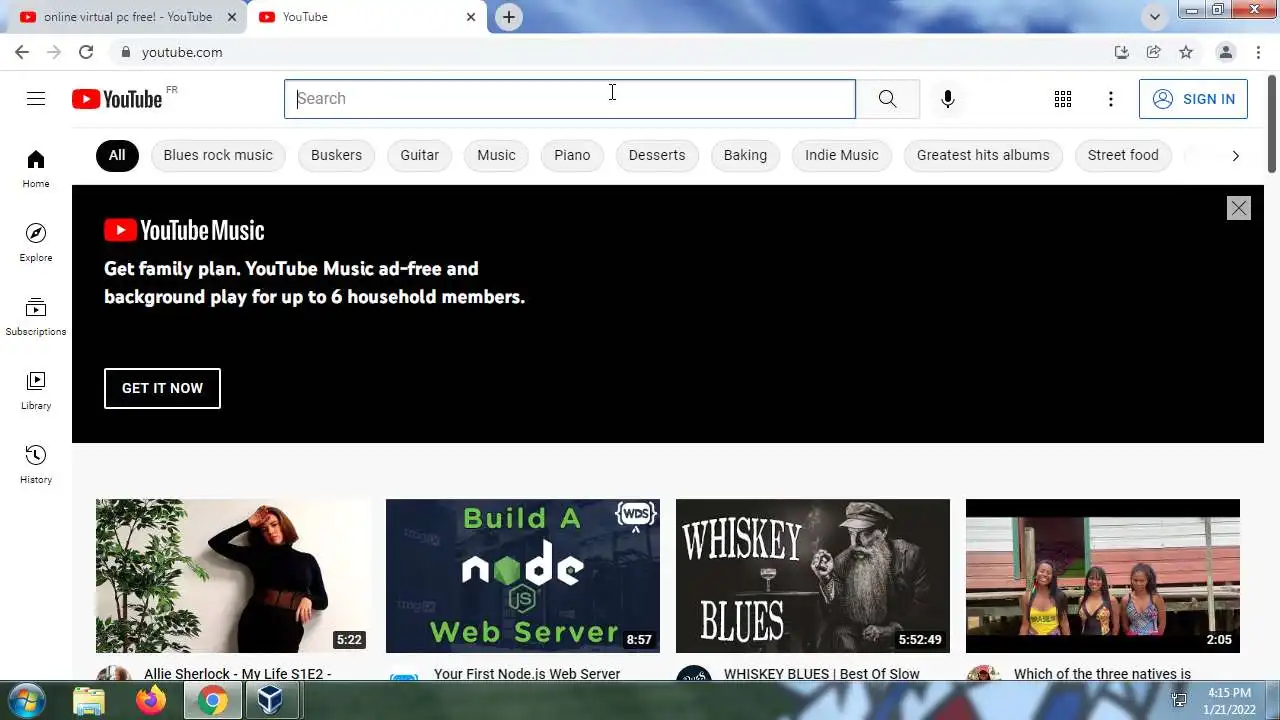This screenshot has height=720, width=1280.
Task: Select the Guitar chip
Action: [x=419, y=155]
